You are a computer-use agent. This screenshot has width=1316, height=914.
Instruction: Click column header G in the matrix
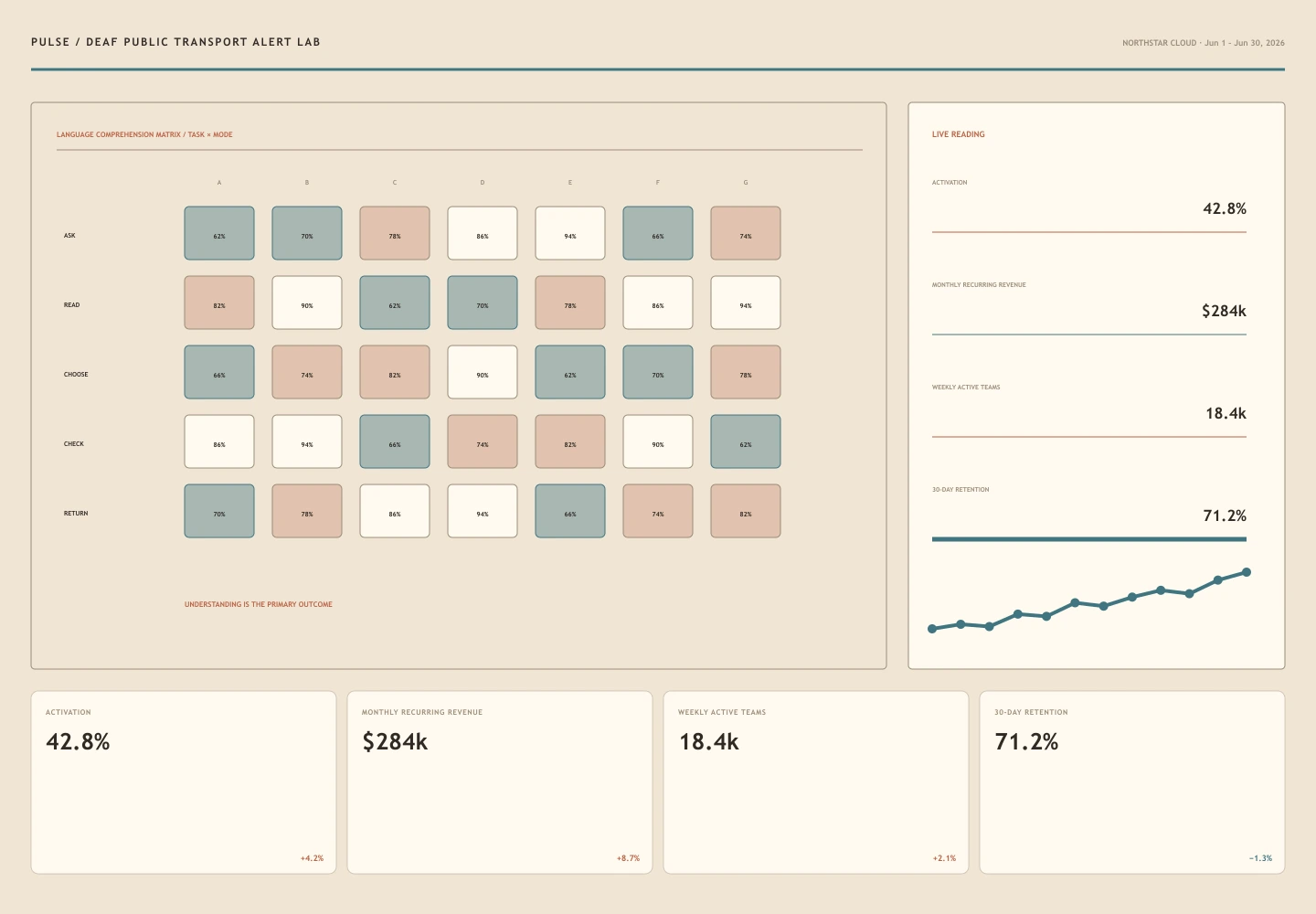746,183
